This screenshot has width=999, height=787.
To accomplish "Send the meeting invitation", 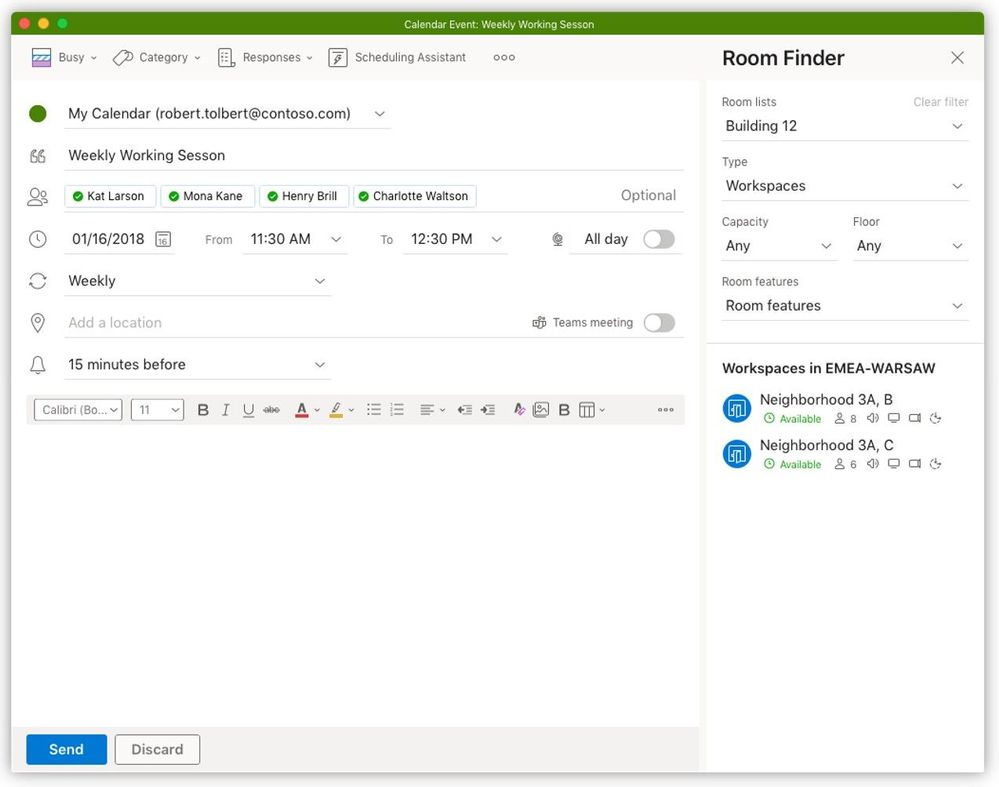I will [x=66, y=749].
